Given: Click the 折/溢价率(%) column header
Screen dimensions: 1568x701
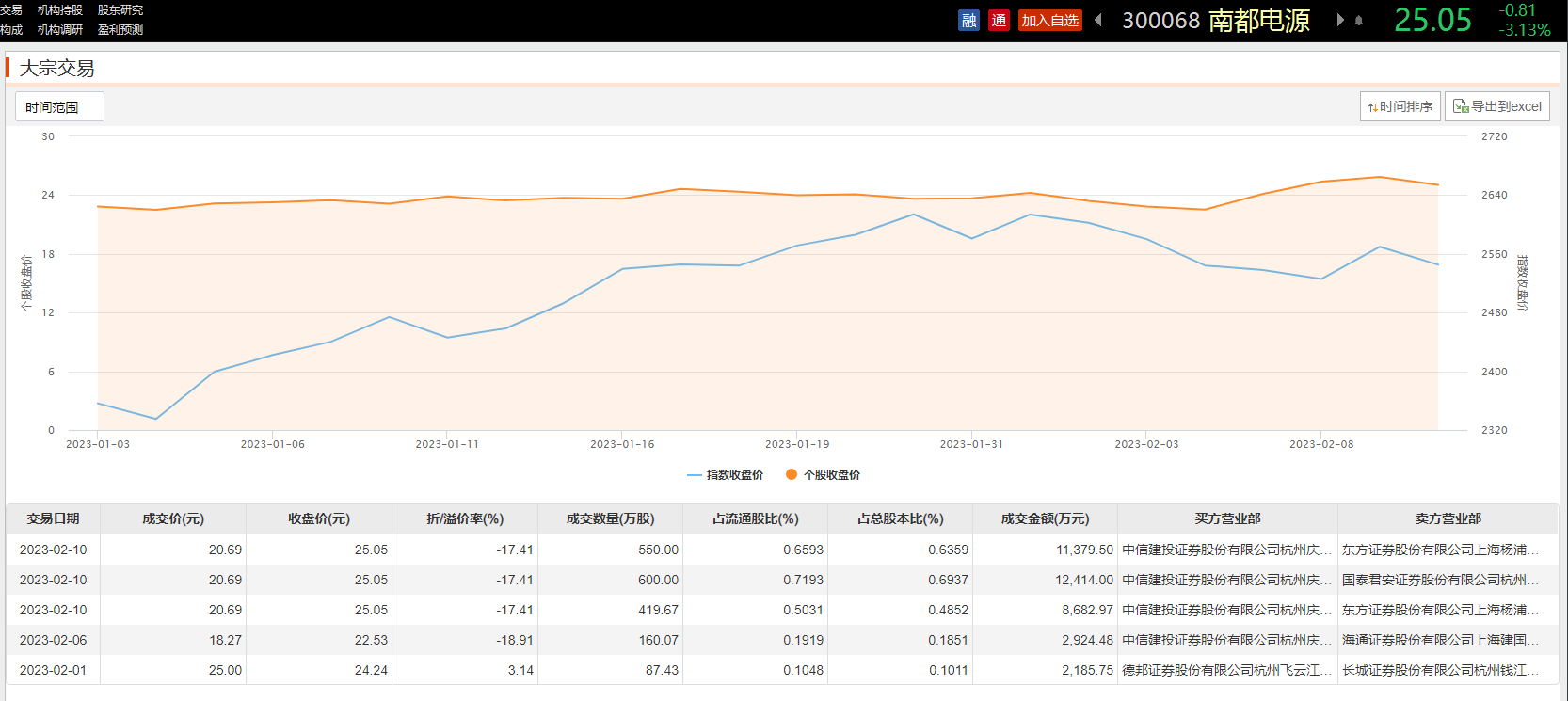Looking at the screenshot, I should pyautogui.click(x=465, y=518).
